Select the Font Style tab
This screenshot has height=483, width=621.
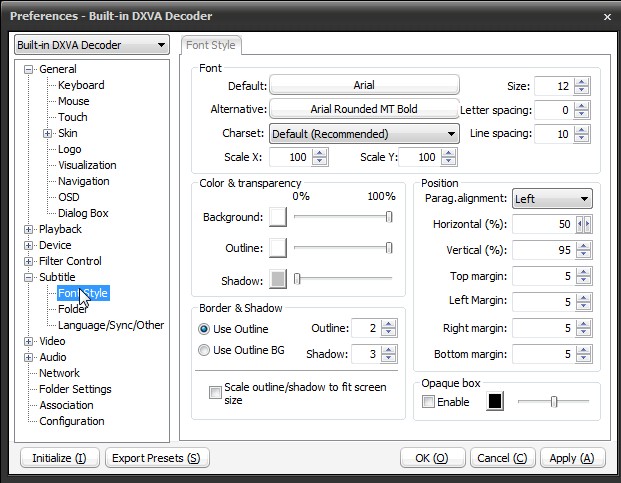[211, 45]
